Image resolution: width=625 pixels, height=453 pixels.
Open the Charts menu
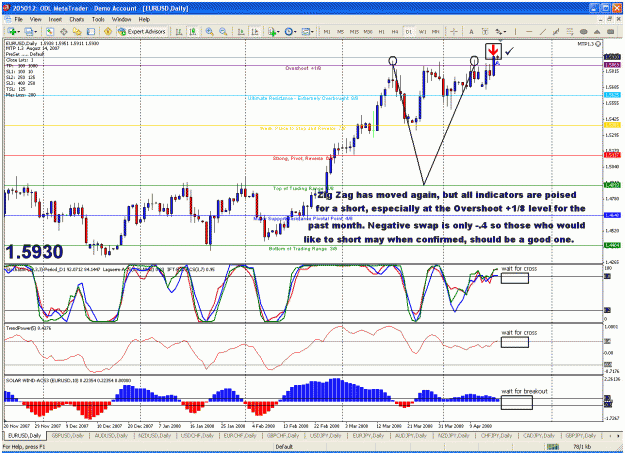[x=77, y=19]
